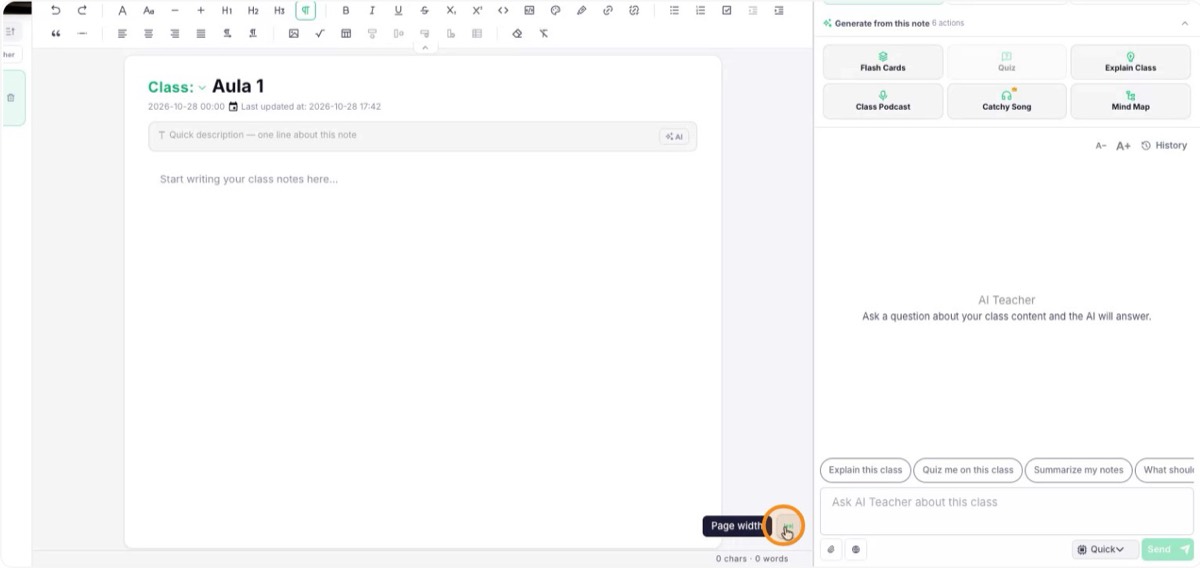Screen dimensions: 1200x568
Task: Open the Explain Class action
Action: (1130, 62)
